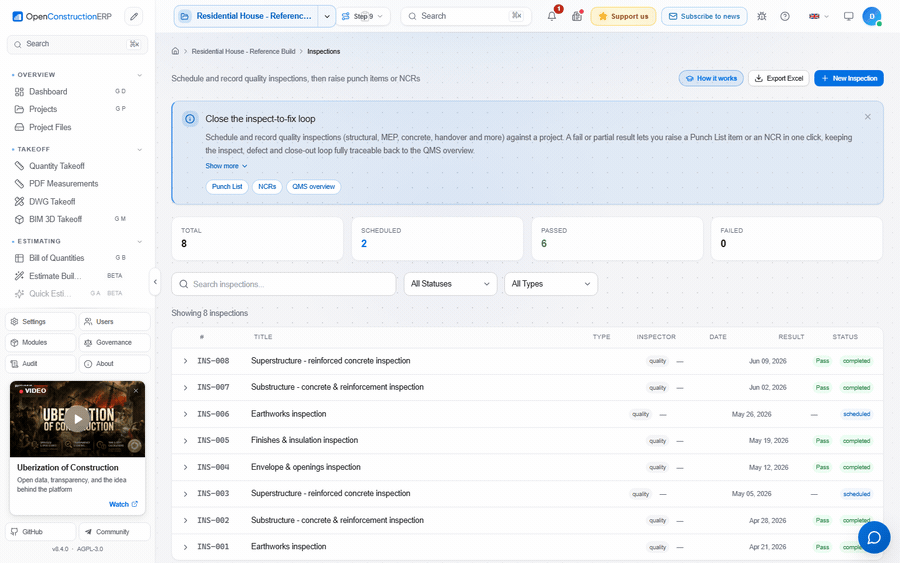Viewport: 900px width, 563px height.
Task: Focus the sidebar Search field
Action: (x=77, y=44)
